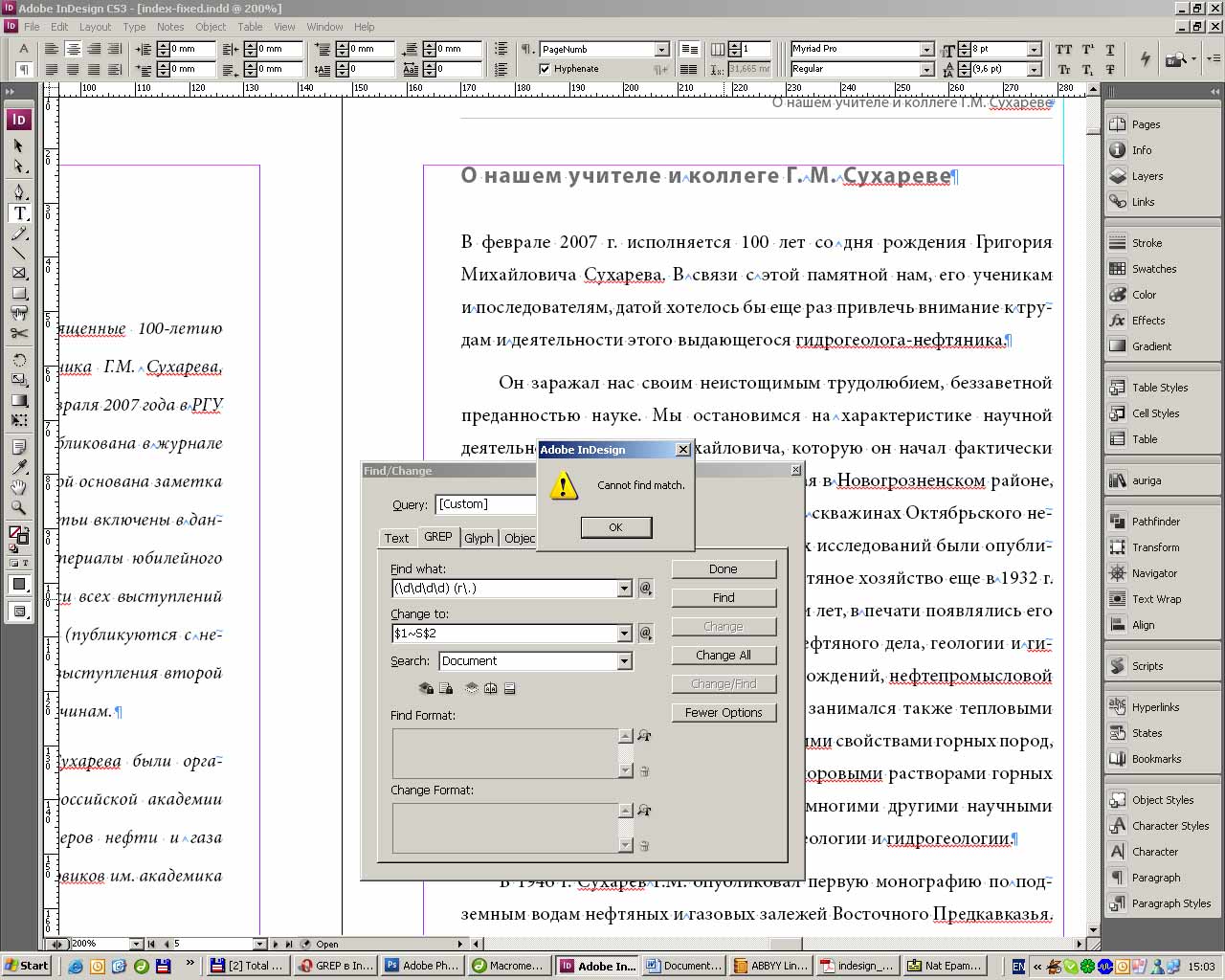Open special characters menu for Find what
The image size is (1225, 980).
645,589
